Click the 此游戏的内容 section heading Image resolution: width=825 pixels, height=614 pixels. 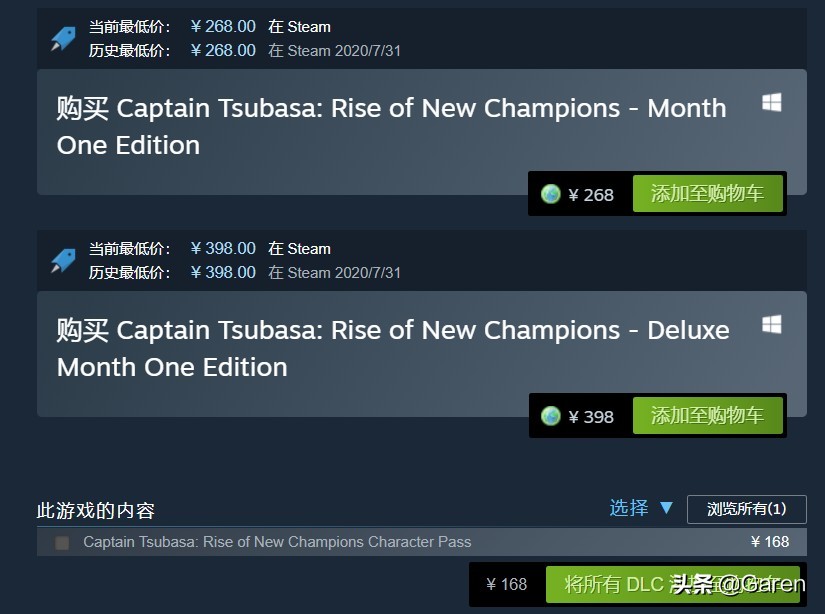tap(96, 511)
